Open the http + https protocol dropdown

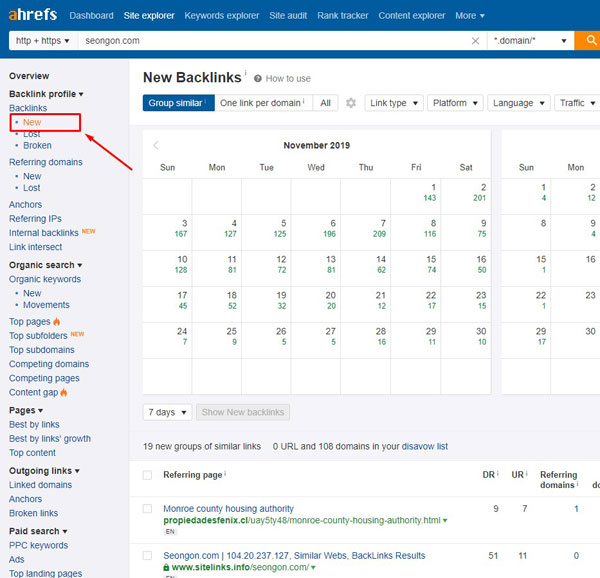[43, 41]
